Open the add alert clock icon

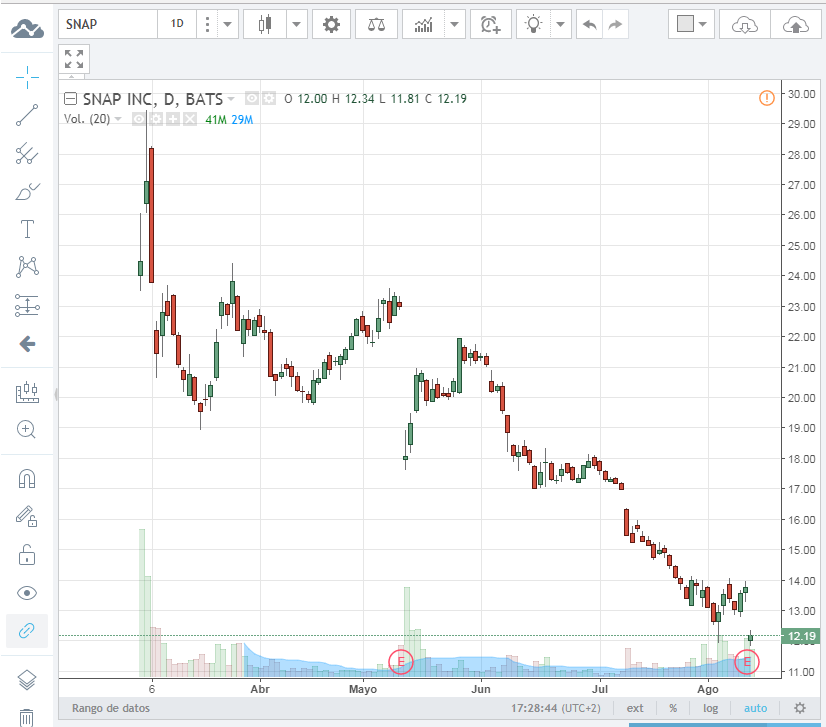click(491, 24)
